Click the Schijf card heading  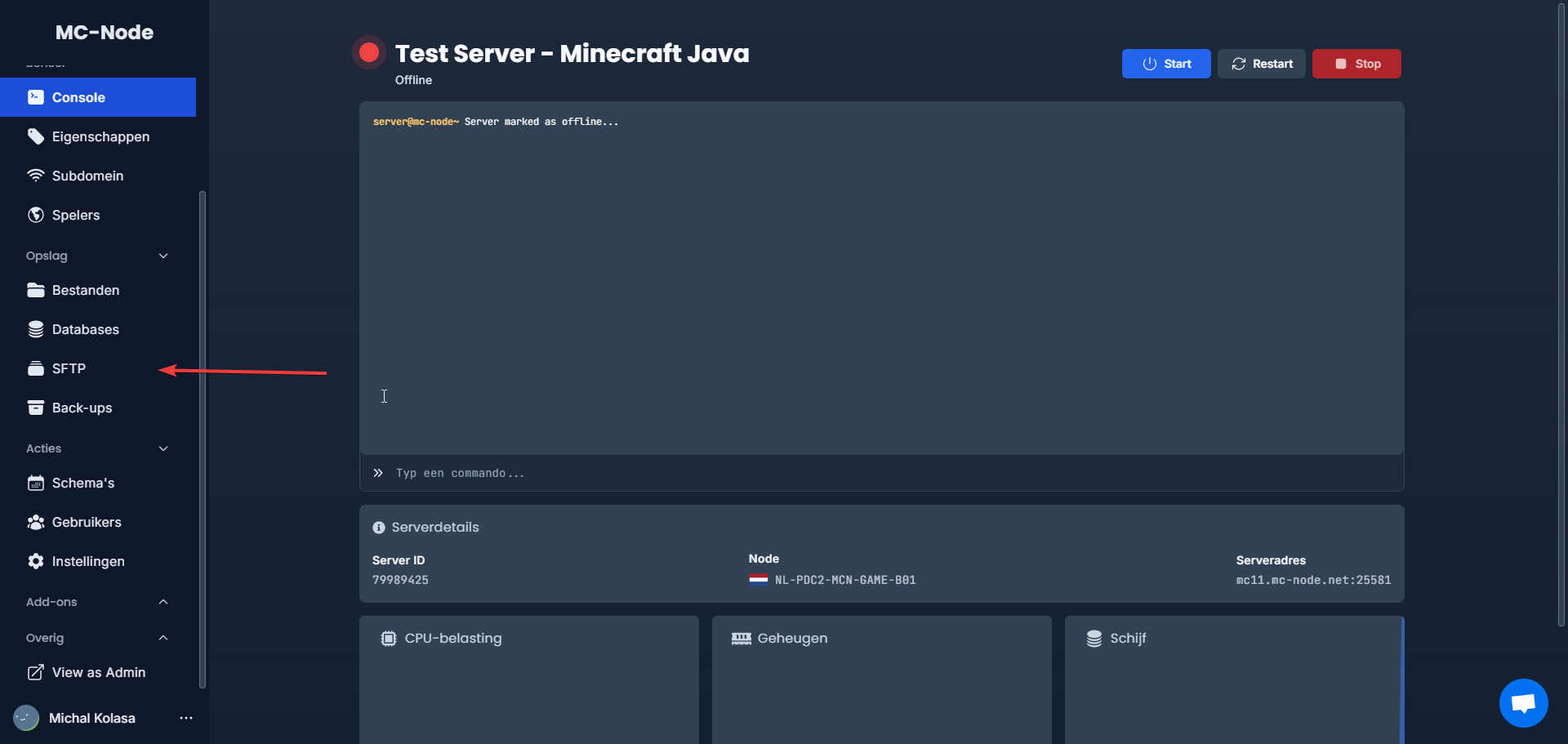tap(1128, 639)
